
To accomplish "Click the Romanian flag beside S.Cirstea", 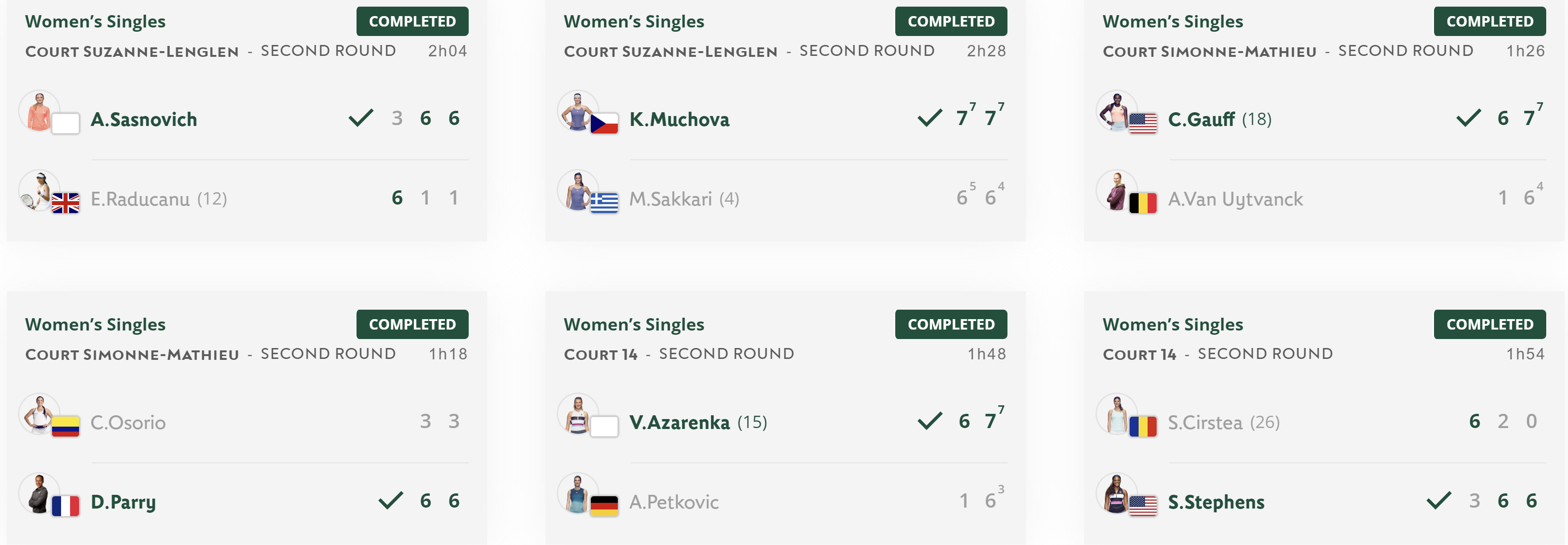I will pos(1143,427).
